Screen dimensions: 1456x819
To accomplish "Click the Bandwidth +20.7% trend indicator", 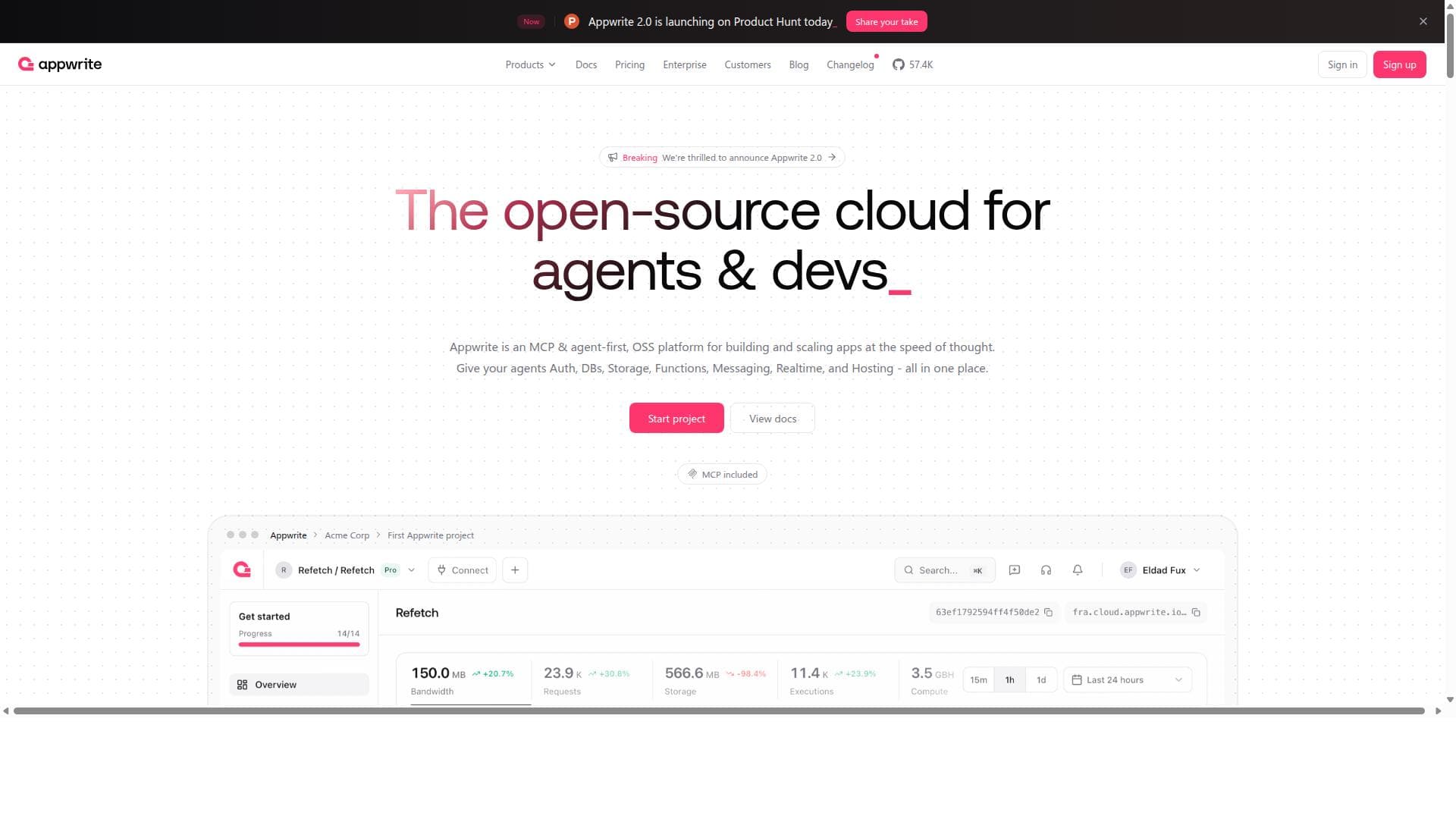I will (x=493, y=673).
